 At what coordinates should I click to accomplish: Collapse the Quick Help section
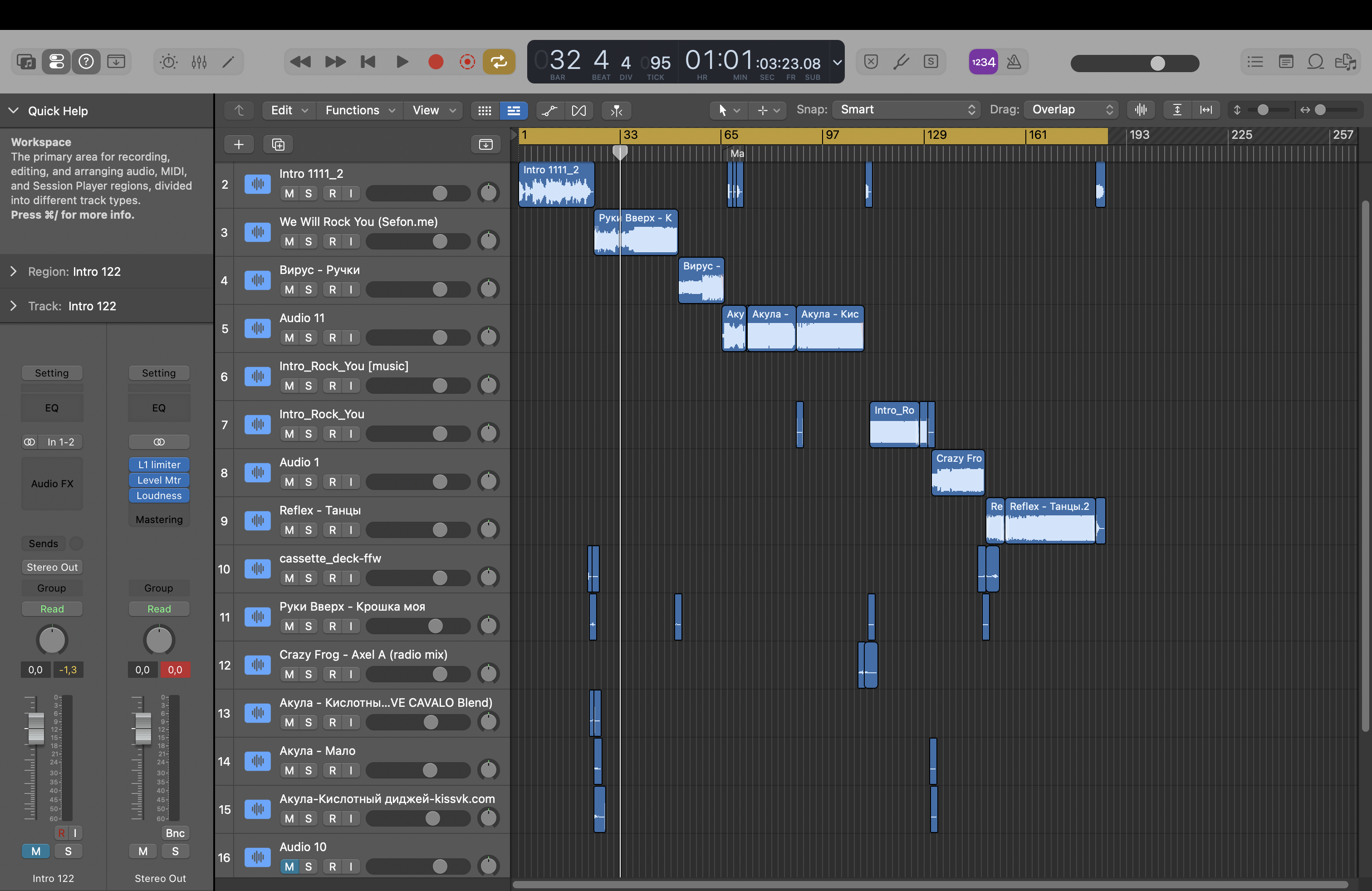(x=14, y=111)
